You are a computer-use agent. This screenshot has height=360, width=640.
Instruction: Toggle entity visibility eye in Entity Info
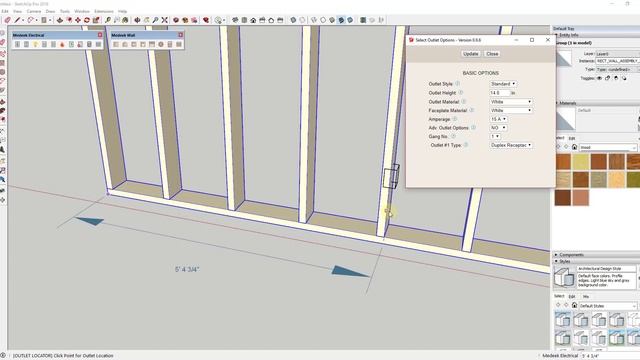pyautogui.click(x=599, y=78)
